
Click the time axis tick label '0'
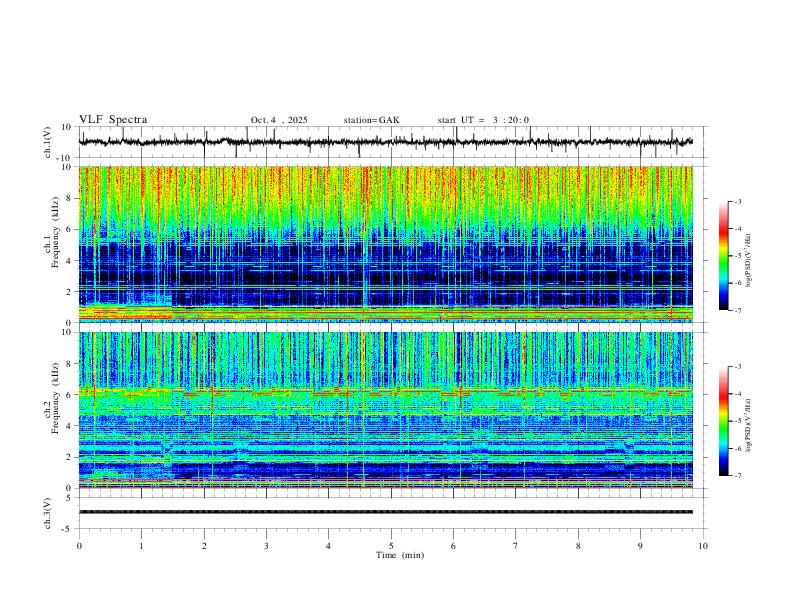point(79,546)
